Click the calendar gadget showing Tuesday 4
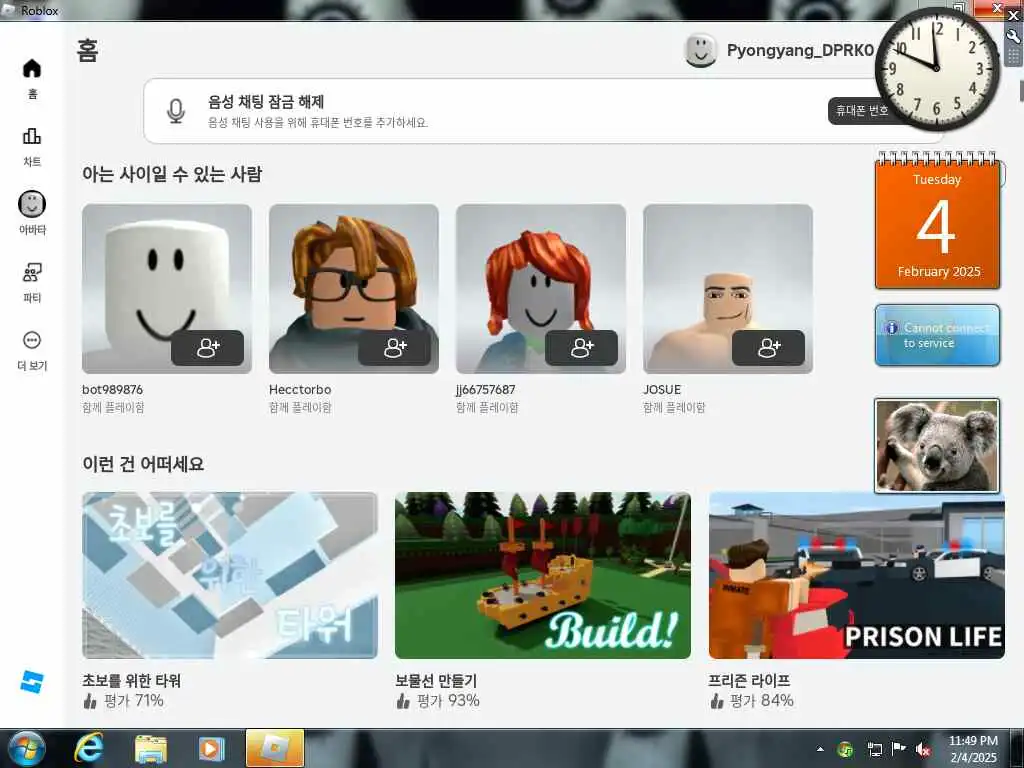Viewport: 1024px width, 768px height. (937, 222)
